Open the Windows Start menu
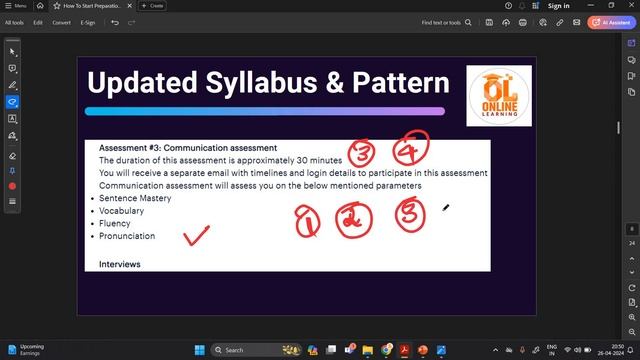 pos(200,350)
